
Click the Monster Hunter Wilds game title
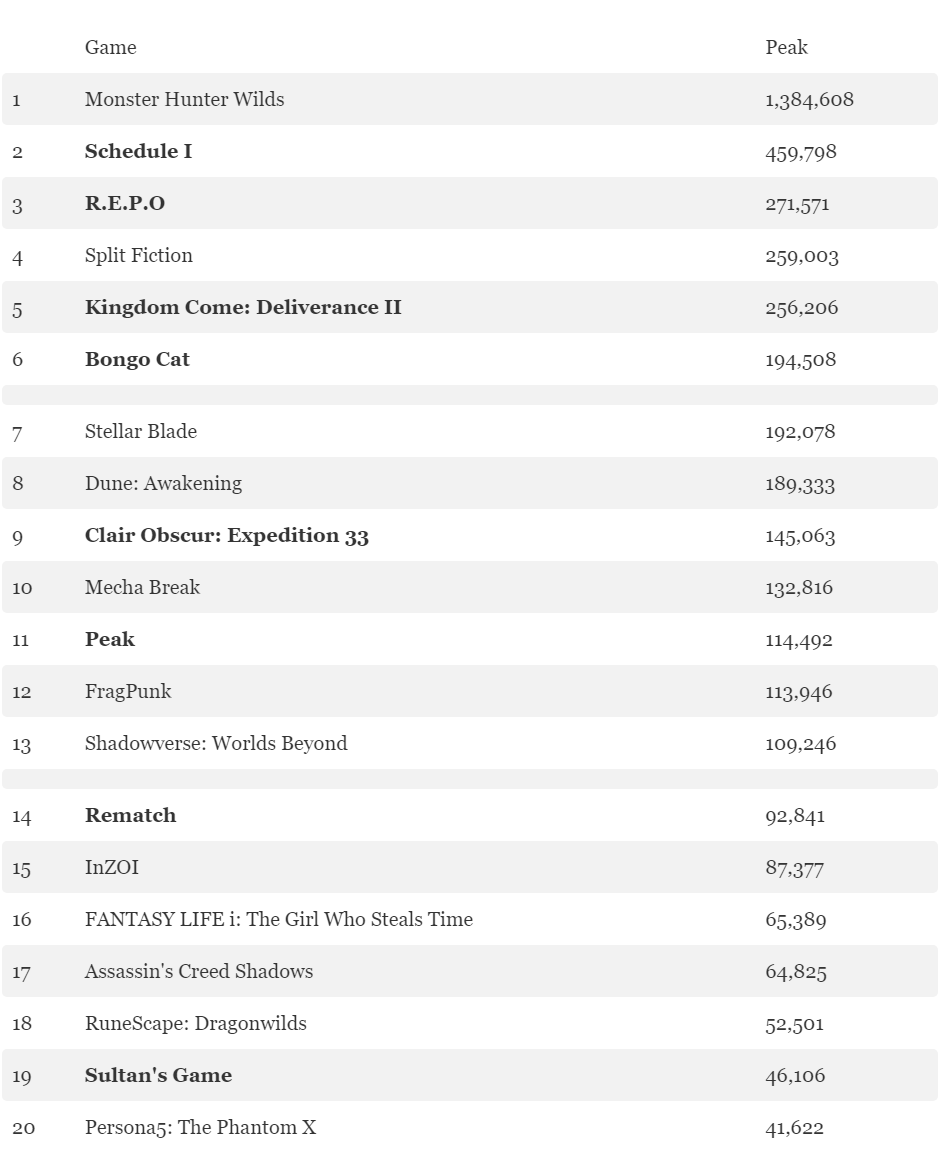coord(184,99)
